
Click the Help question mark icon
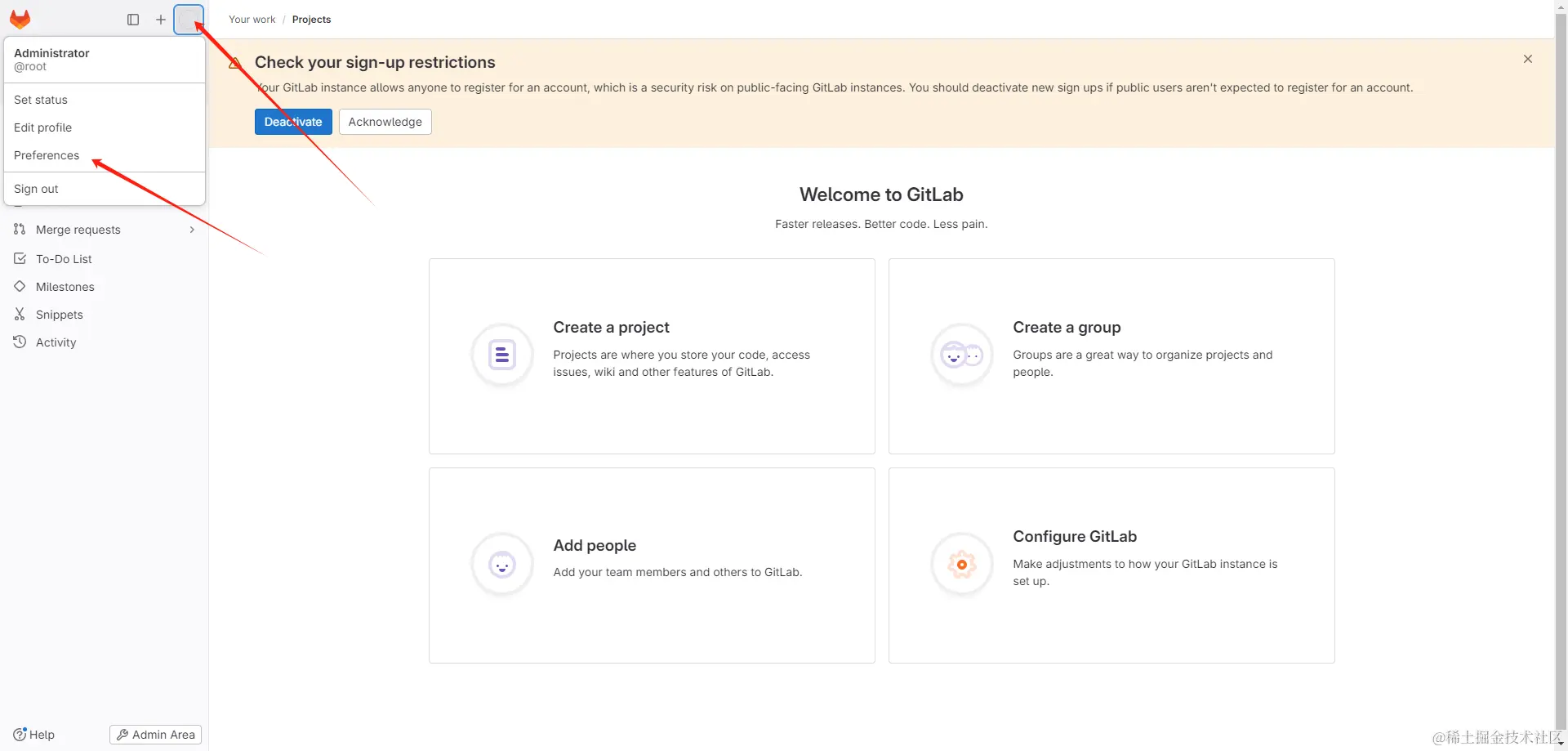coord(20,735)
